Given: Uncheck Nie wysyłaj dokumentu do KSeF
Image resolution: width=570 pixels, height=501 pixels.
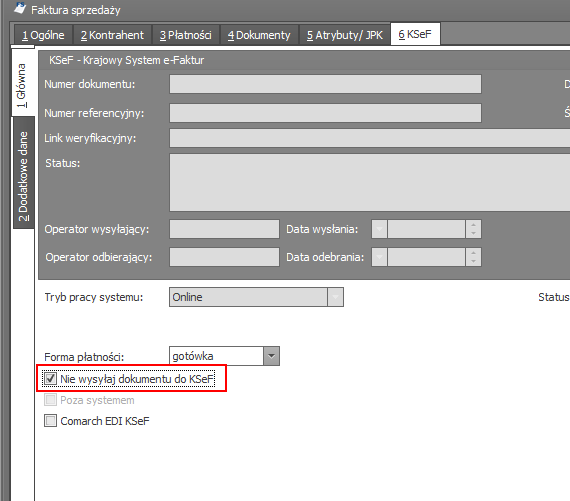Looking at the screenshot, I should click(50, 378).
